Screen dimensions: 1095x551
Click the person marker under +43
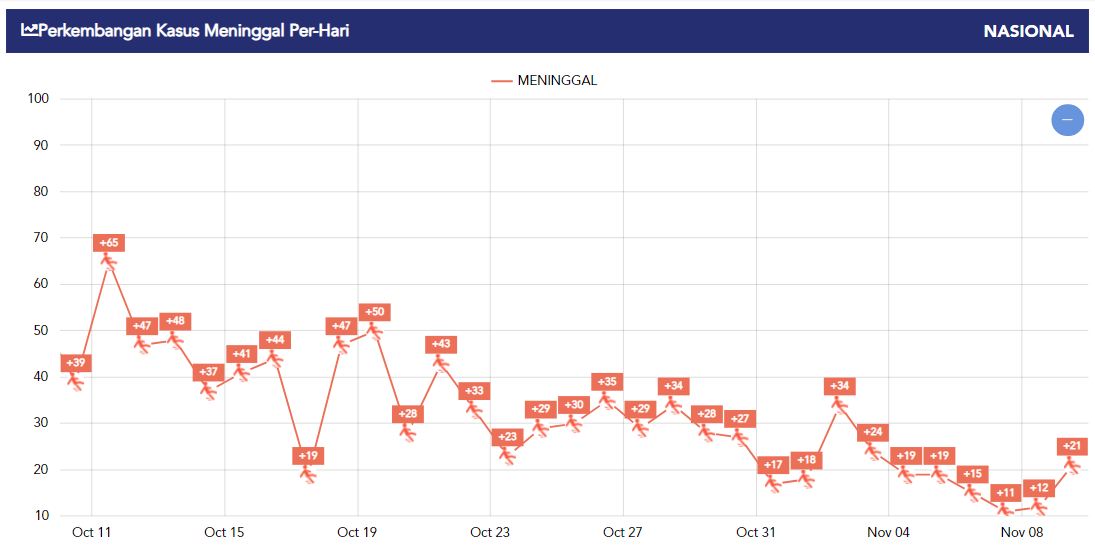click(441, 363)
